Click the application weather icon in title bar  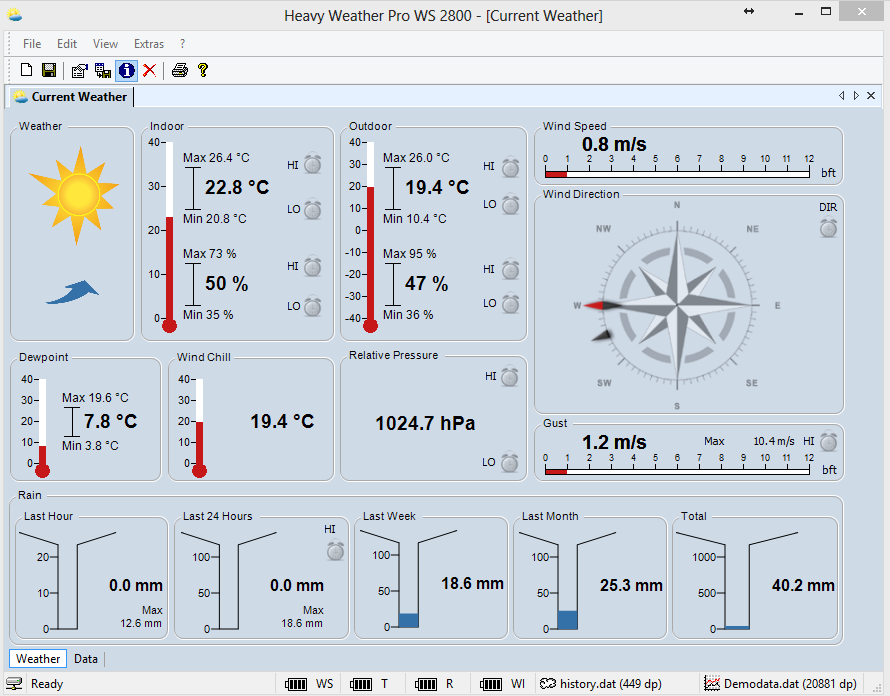[15, 15]
